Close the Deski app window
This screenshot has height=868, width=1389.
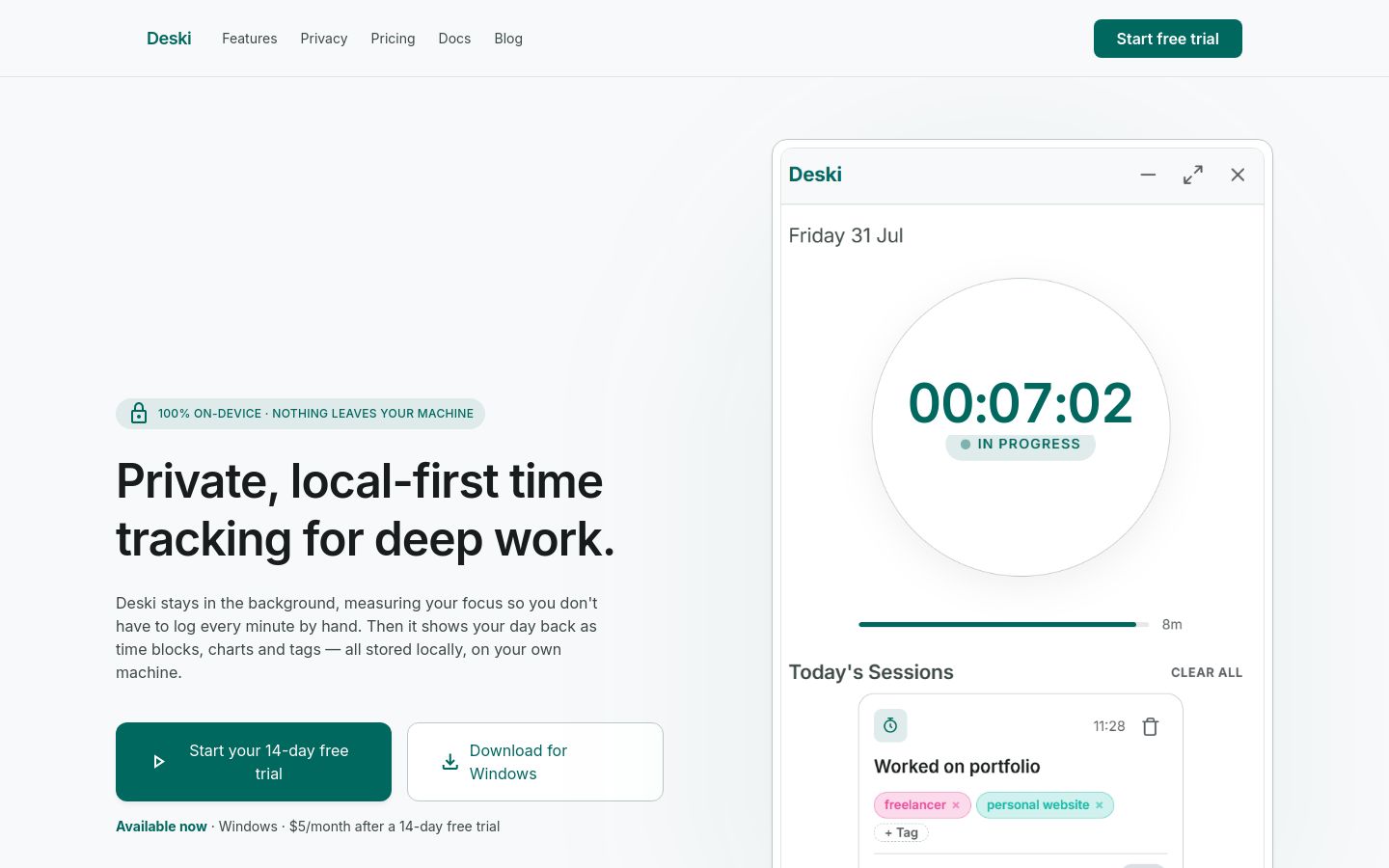[1238, 175]
